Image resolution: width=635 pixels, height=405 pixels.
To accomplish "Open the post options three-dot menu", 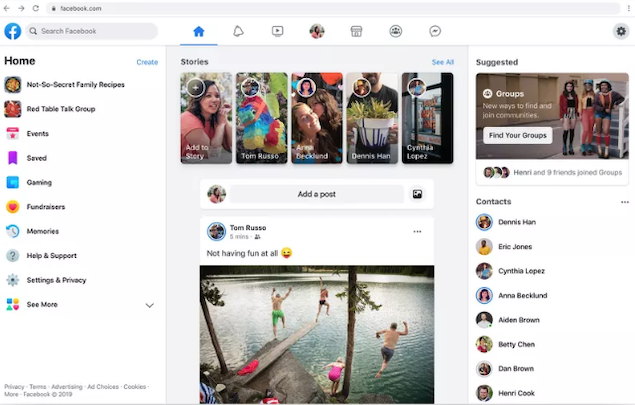I will [x=417, y=232].
